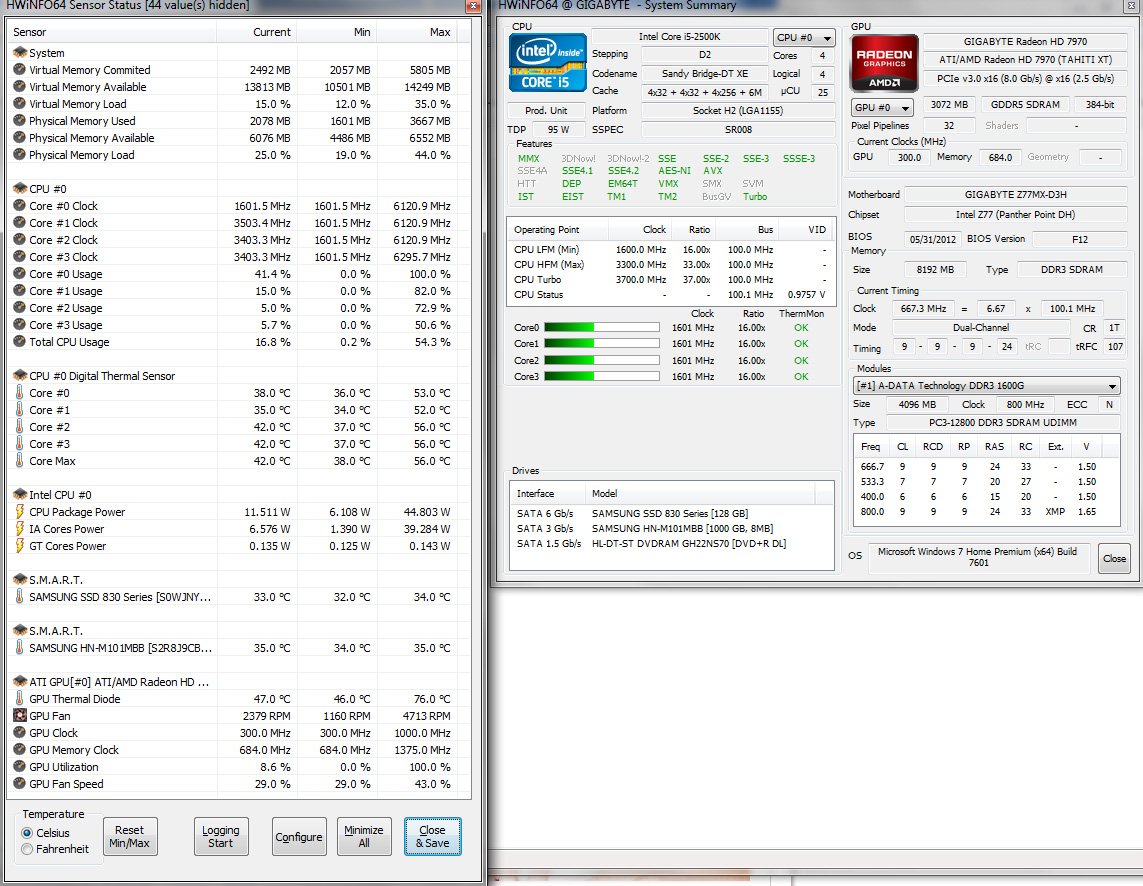Click the Core2 clock usage bar
1143x886 pixels.
[x=601, y=360]
